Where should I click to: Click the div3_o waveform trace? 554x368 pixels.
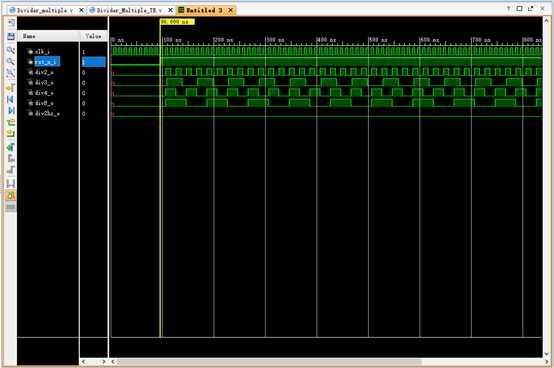coord(326,83)
